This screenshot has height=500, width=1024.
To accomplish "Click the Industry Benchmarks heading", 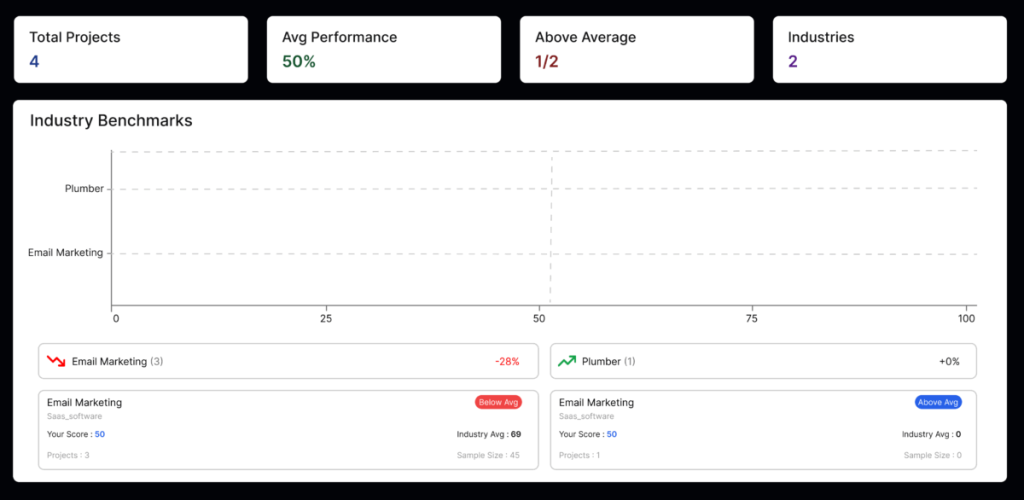I will point(111,121).
